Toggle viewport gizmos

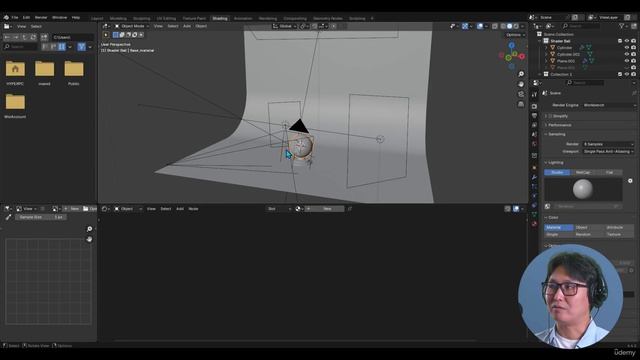click(465, 26)
